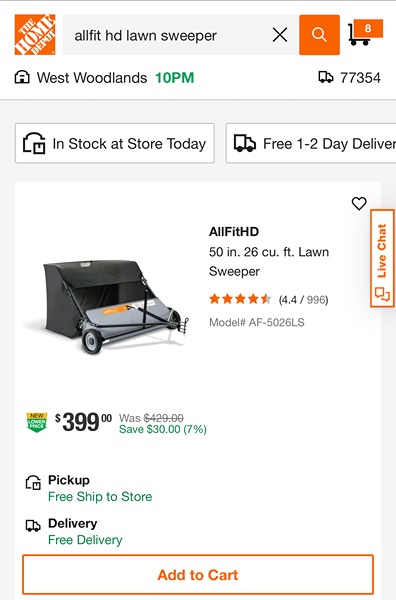The image size is (396, 600).
Task: View the 4.4 star rating reviews
Action: point(269,299)
